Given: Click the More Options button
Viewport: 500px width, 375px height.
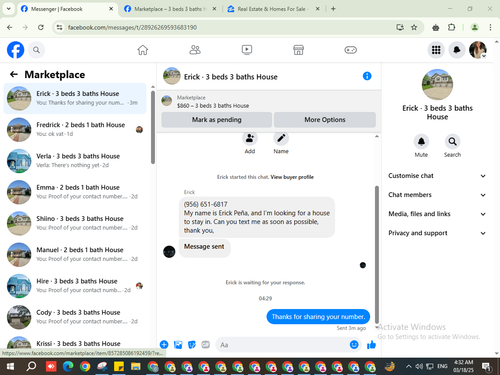Looking at the screenshot, I should [x=325, y=120].
